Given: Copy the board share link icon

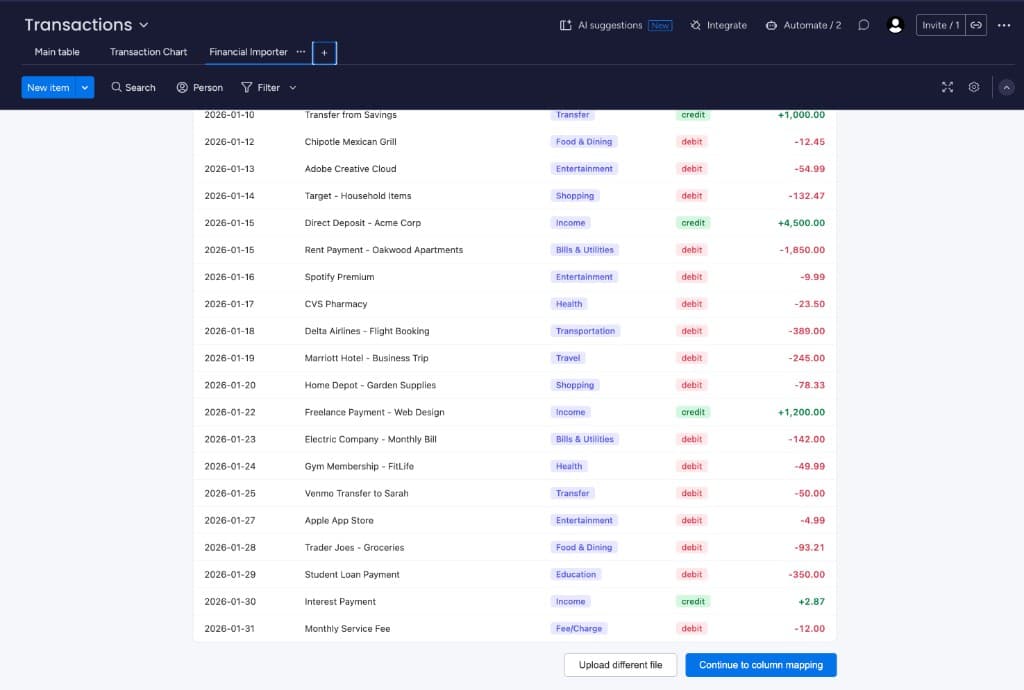Looking at the screenshot, I should (978, 25).
